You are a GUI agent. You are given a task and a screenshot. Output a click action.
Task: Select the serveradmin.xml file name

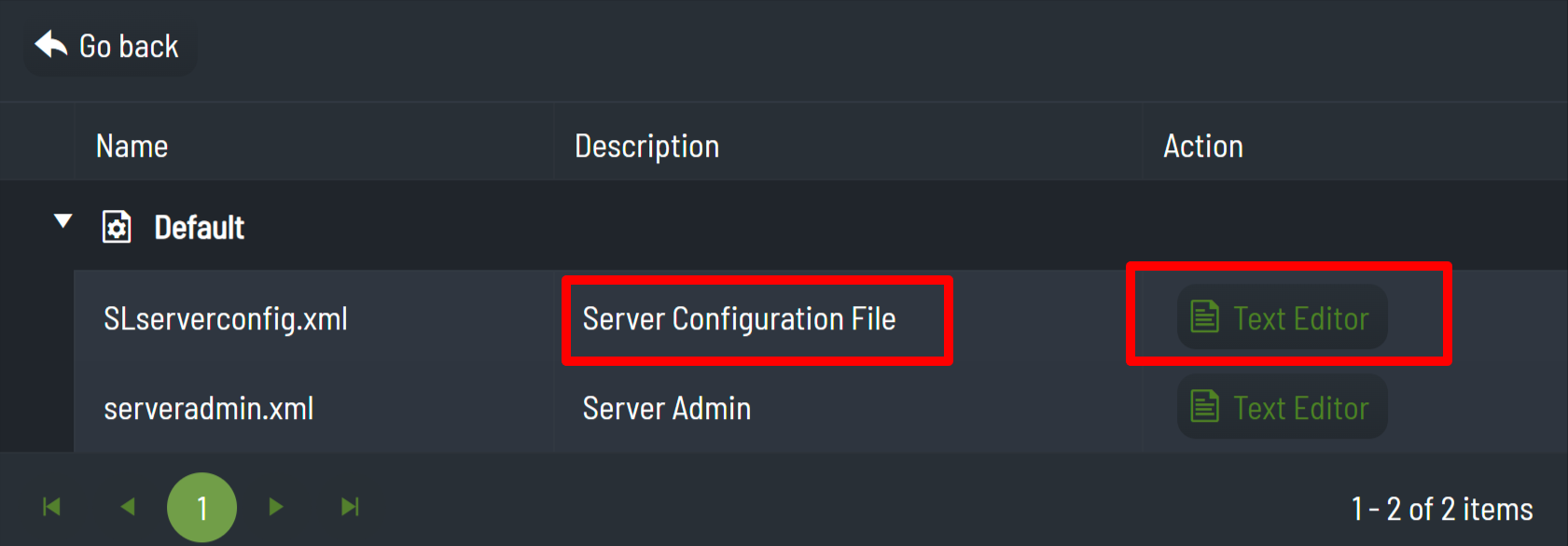pyautogui.click(x=209, y=409)
